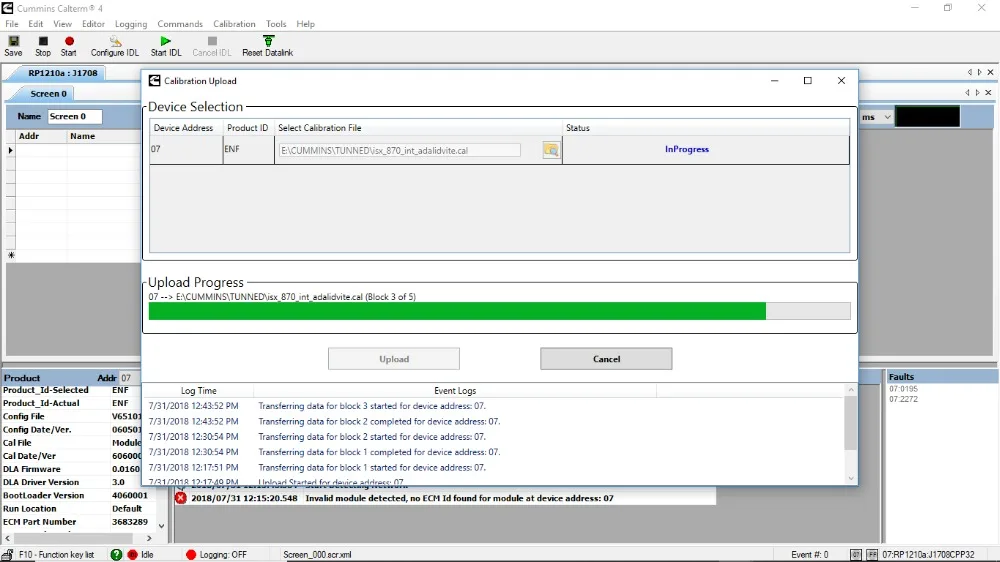
Task: Click the Reset Datalink toolbar icon
Action: point(268,41)
